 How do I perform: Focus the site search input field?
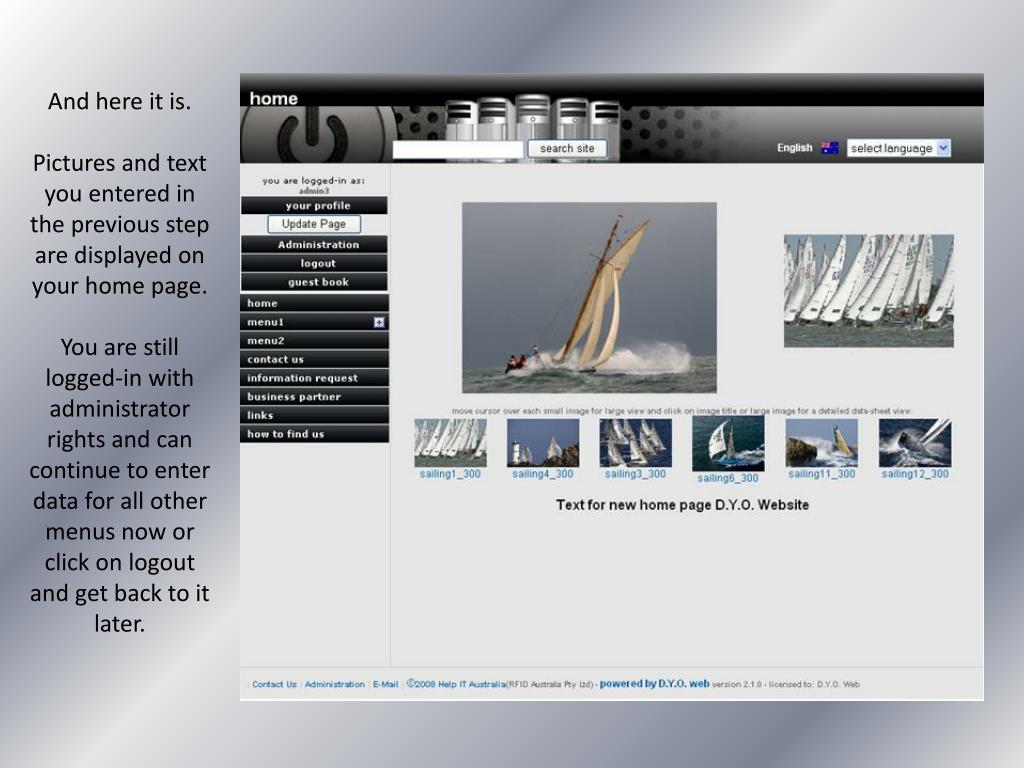click(458, 150)
